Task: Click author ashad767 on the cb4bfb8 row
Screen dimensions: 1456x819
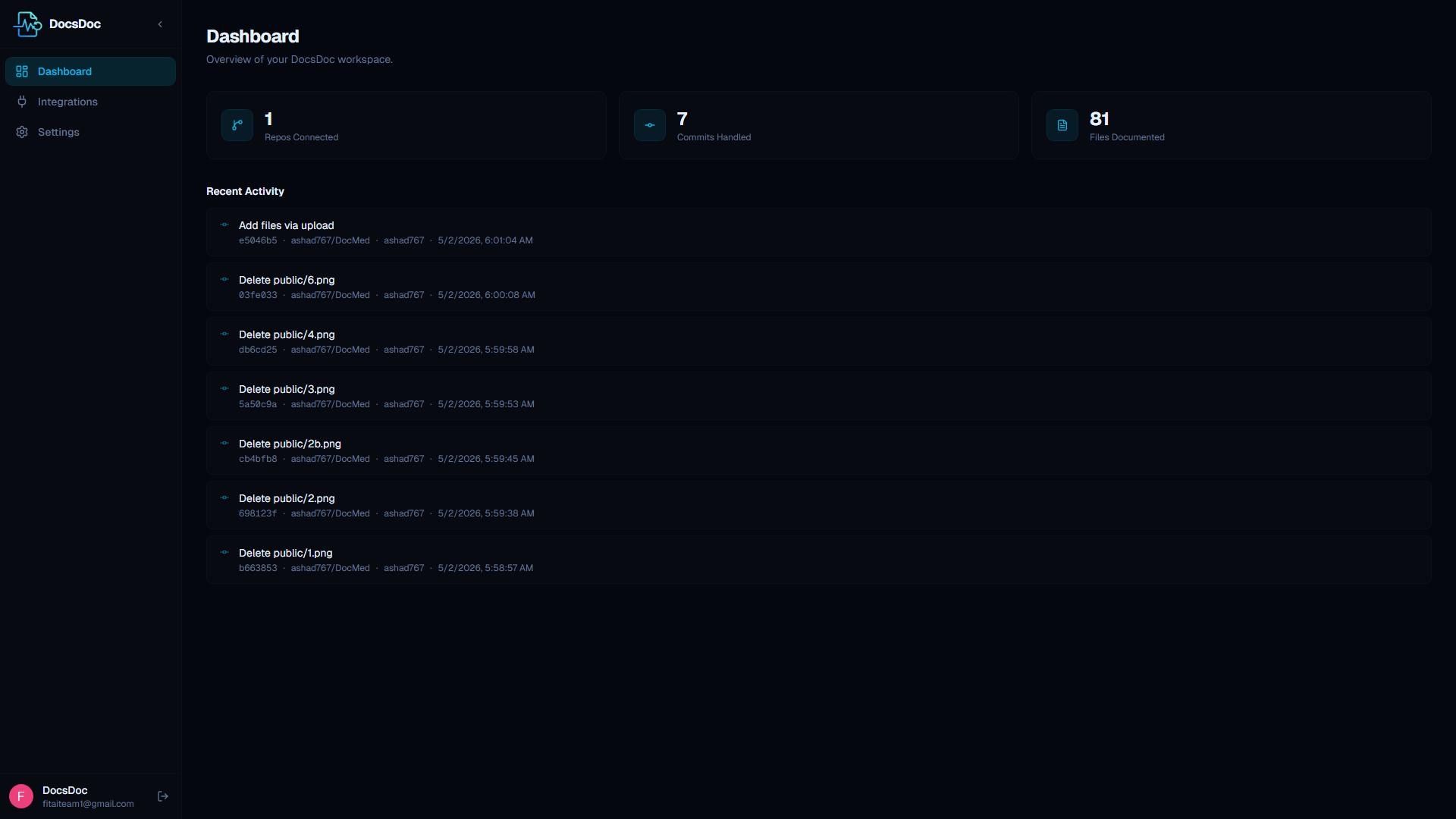Action: coord(404,459)
